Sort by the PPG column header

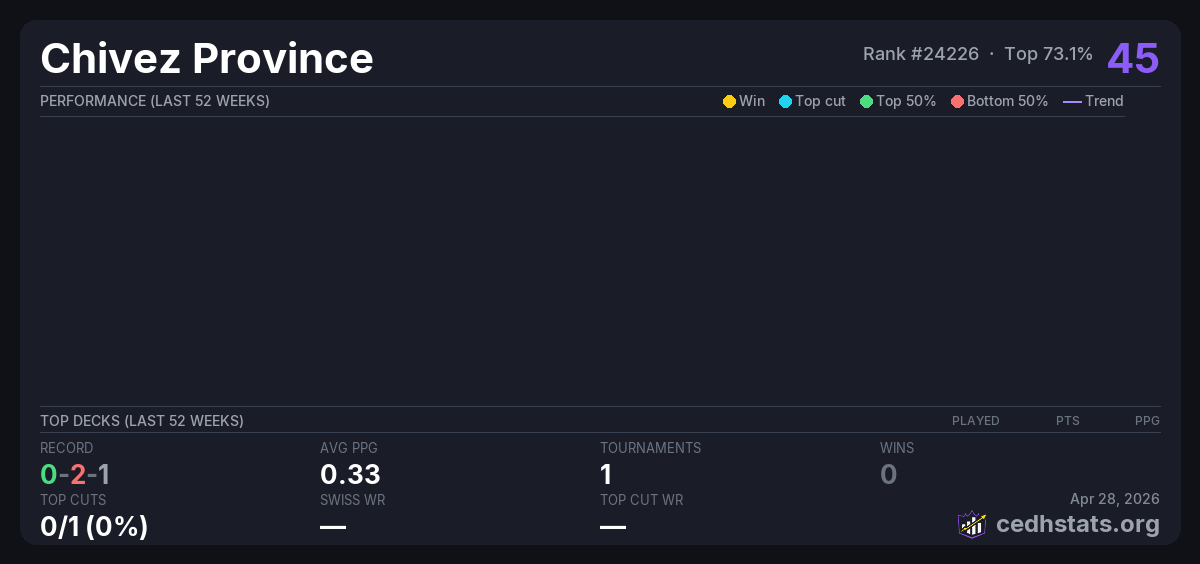(1147, 421)
